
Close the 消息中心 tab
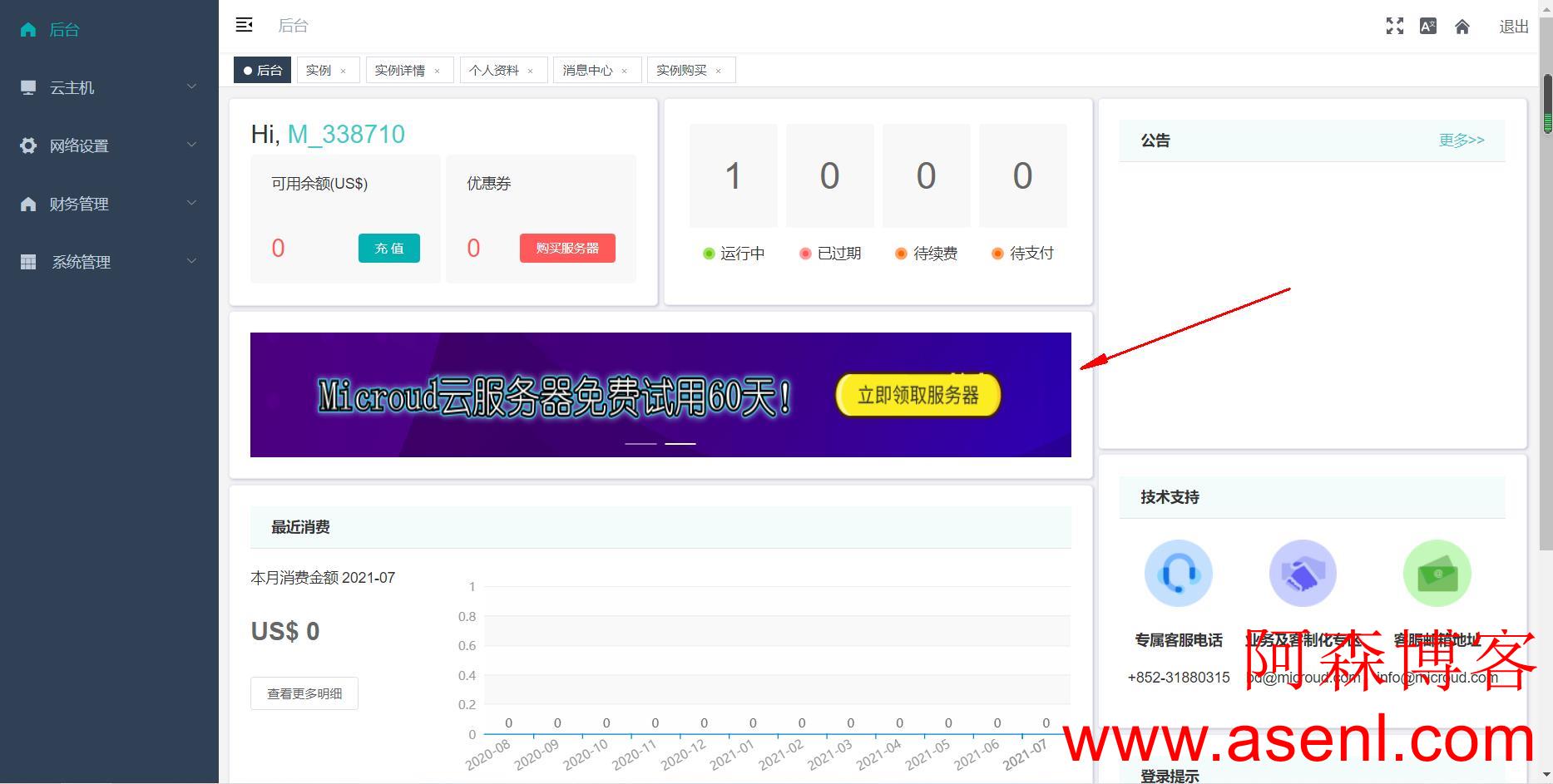pos(624,71)
